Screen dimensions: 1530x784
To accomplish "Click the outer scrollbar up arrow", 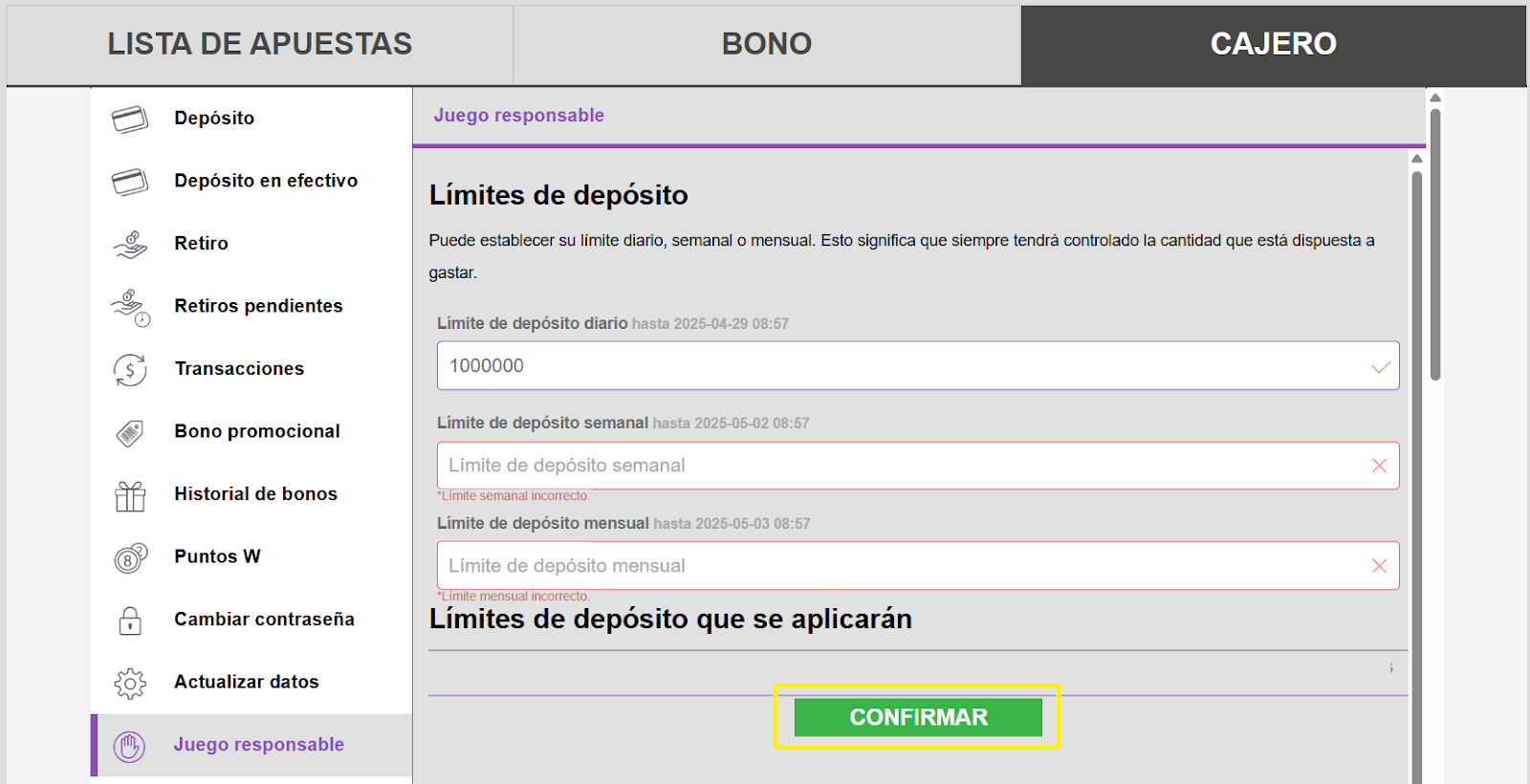I will [1435, 98].
